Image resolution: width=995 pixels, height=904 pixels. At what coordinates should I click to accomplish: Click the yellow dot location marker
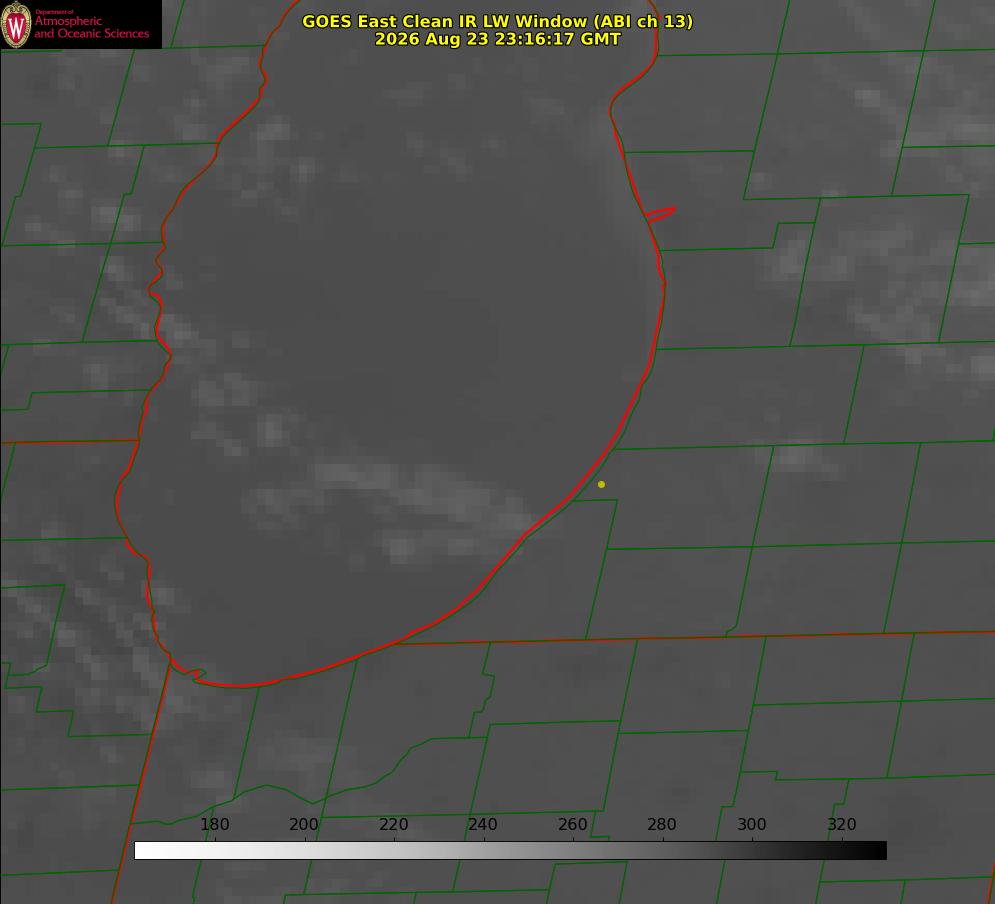(x=601, y=484)
